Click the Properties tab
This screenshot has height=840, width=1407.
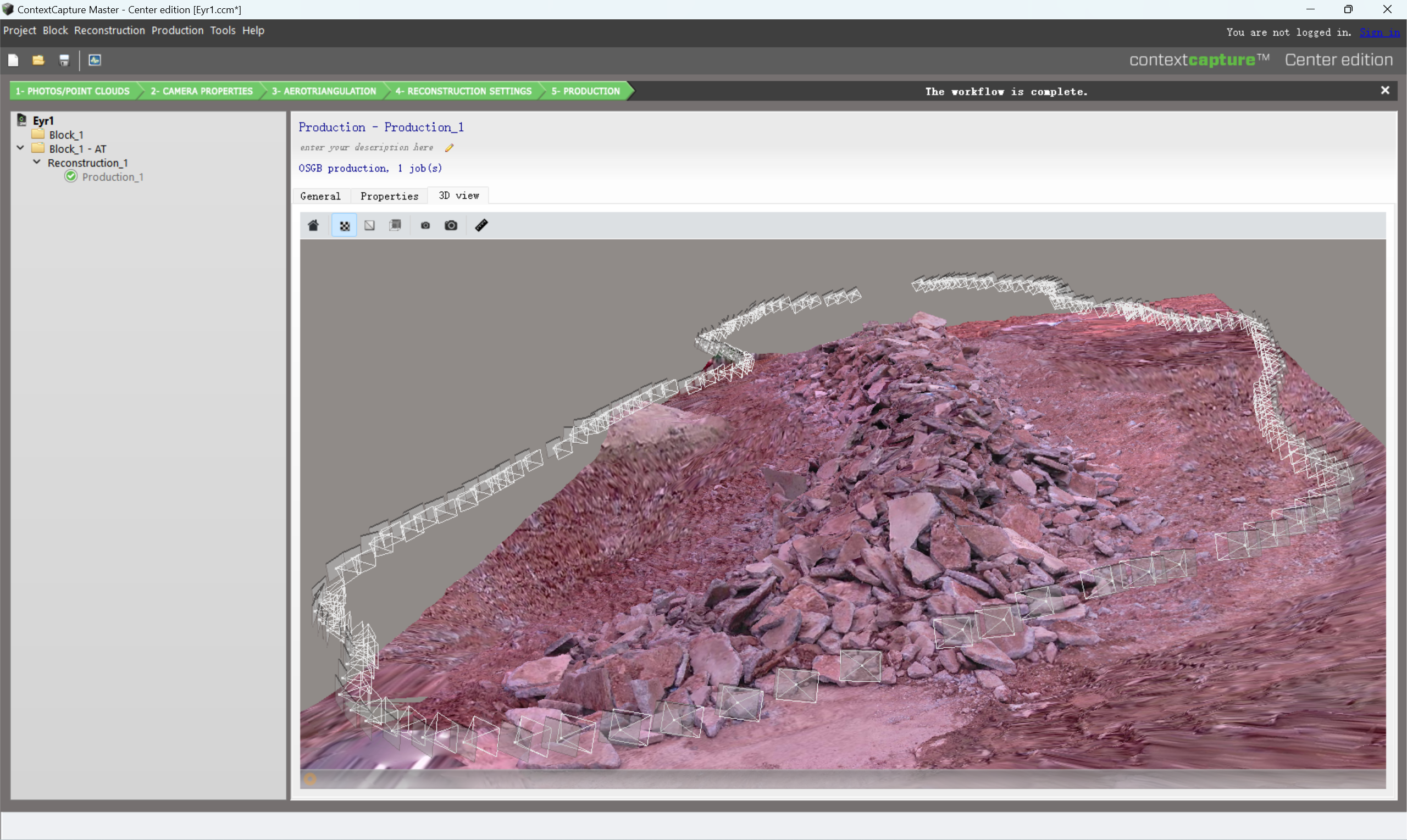click(x=389, y=195)
